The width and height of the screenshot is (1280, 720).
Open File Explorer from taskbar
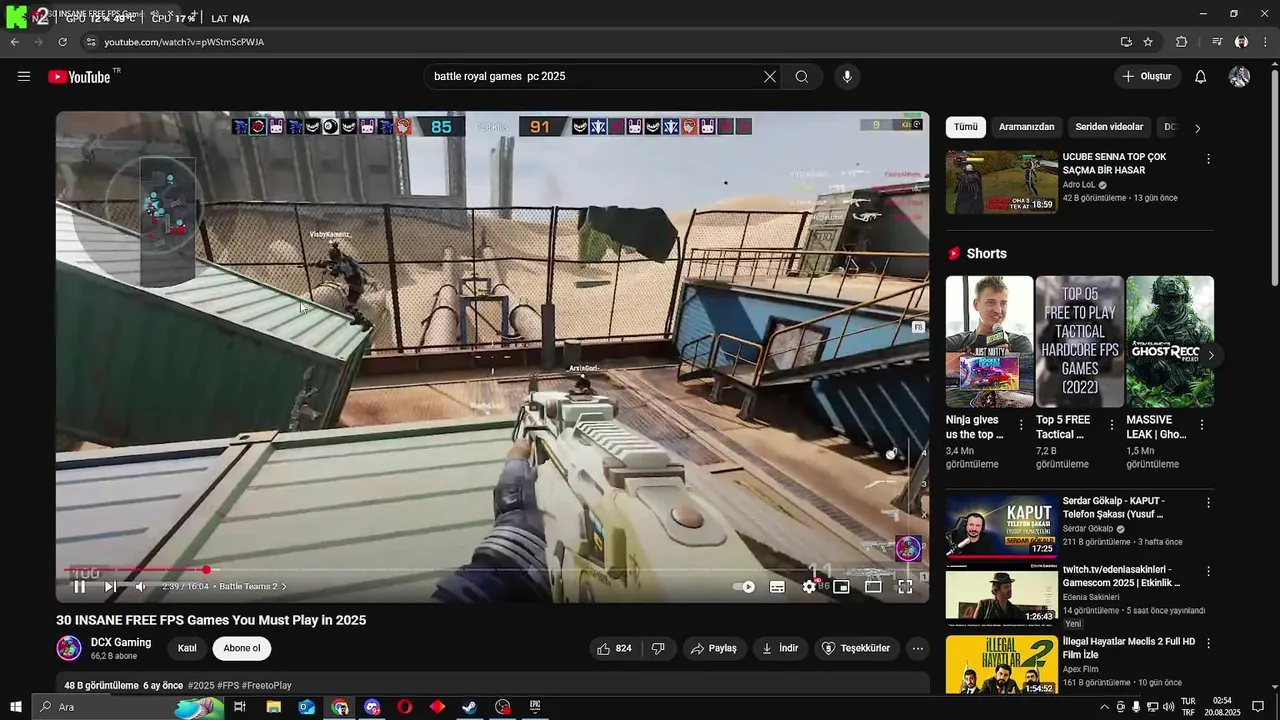273,707
